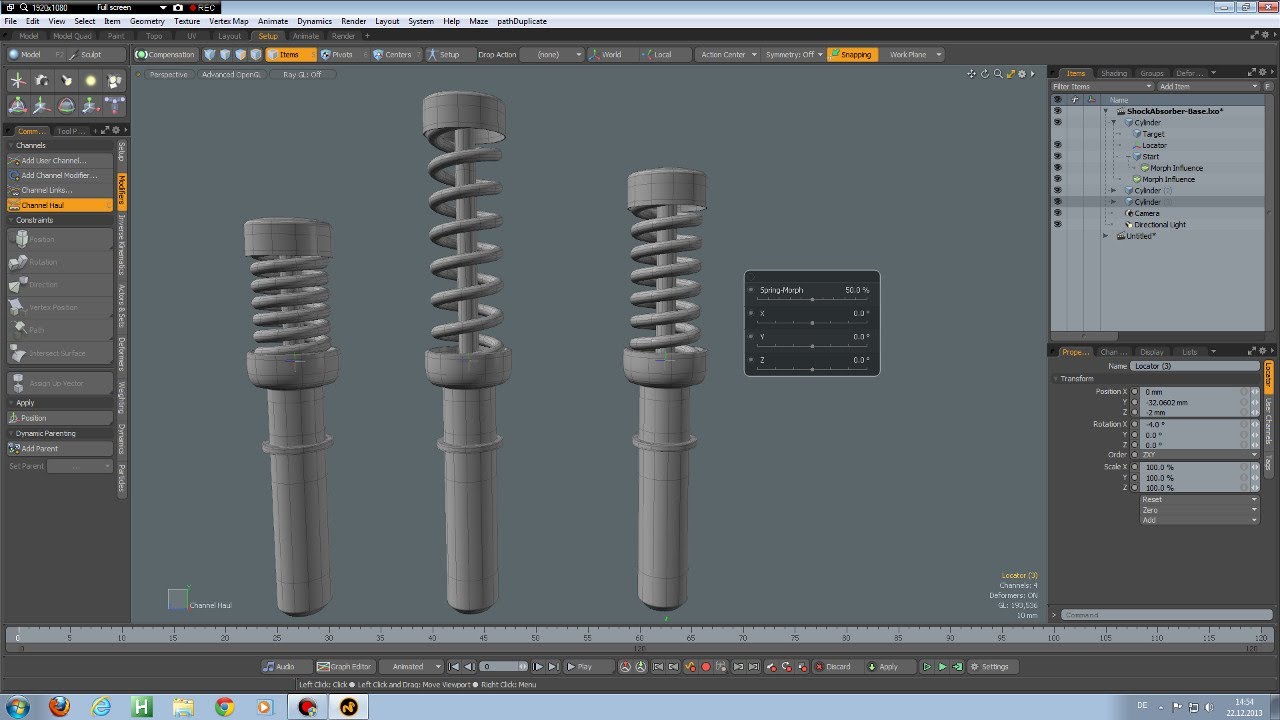This screenshot has height=720, width=1280.
Task: Switch to the Groups tab
Action: click(1152, 73)
